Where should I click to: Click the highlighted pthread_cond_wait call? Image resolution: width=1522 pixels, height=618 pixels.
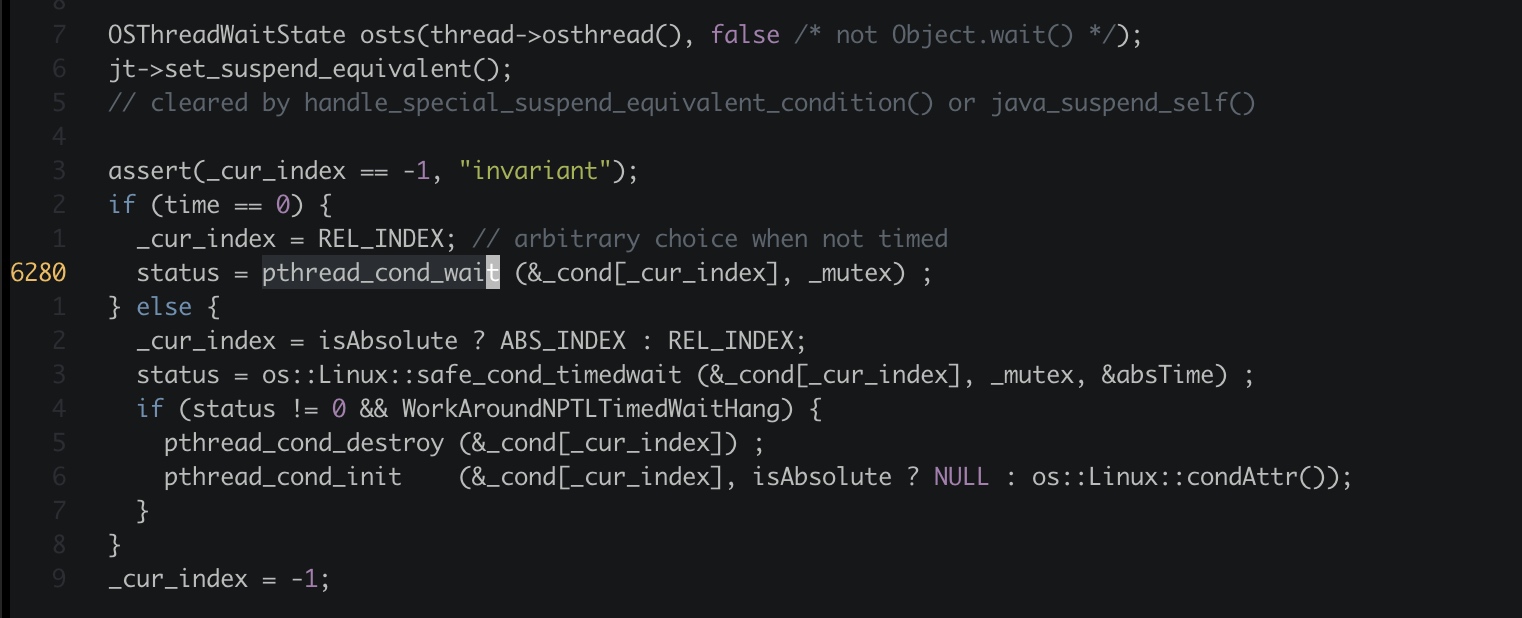pyautogui.click(x=380, y=273)
